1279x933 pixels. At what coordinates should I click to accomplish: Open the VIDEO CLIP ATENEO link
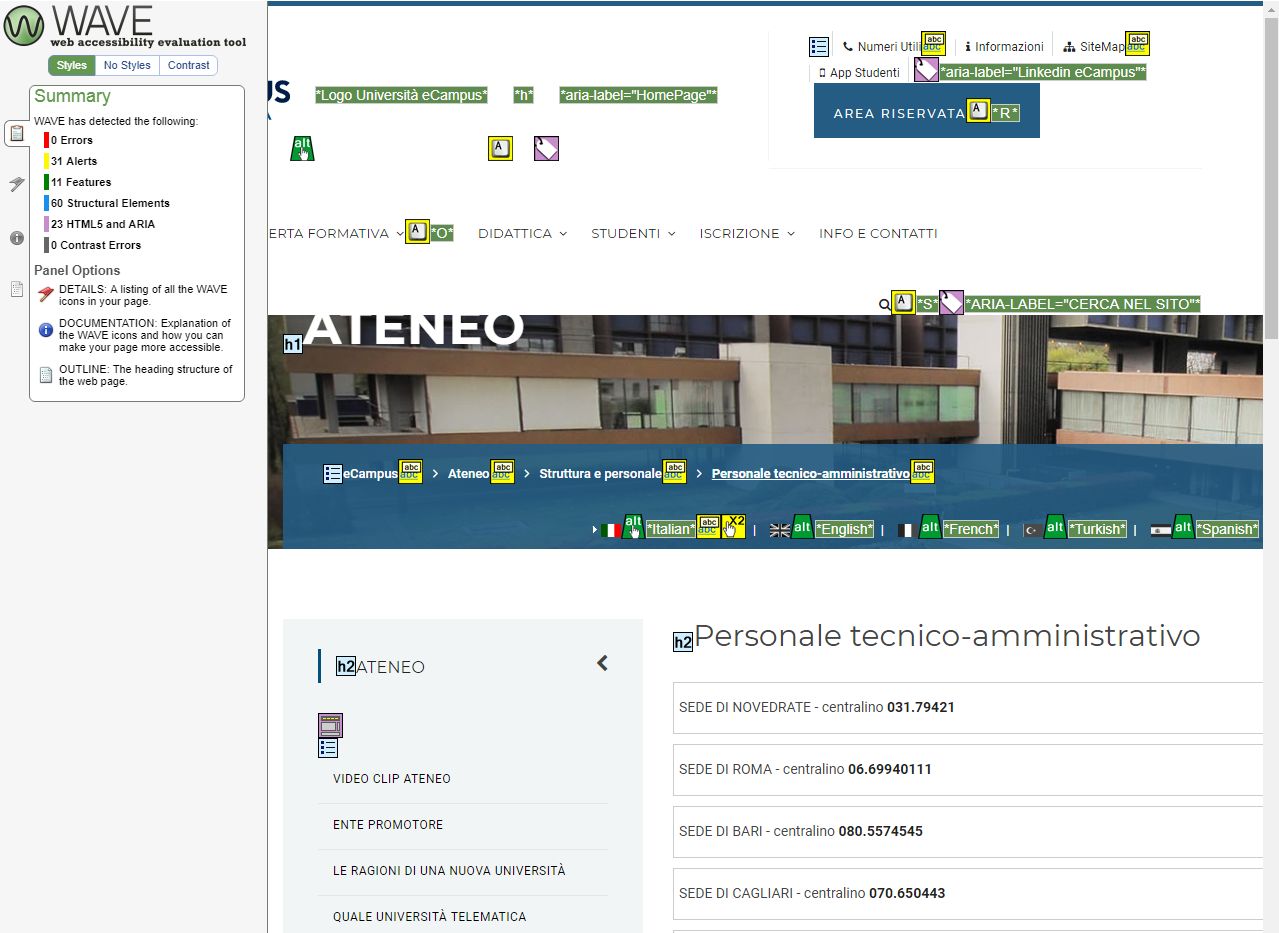[392, 779]
